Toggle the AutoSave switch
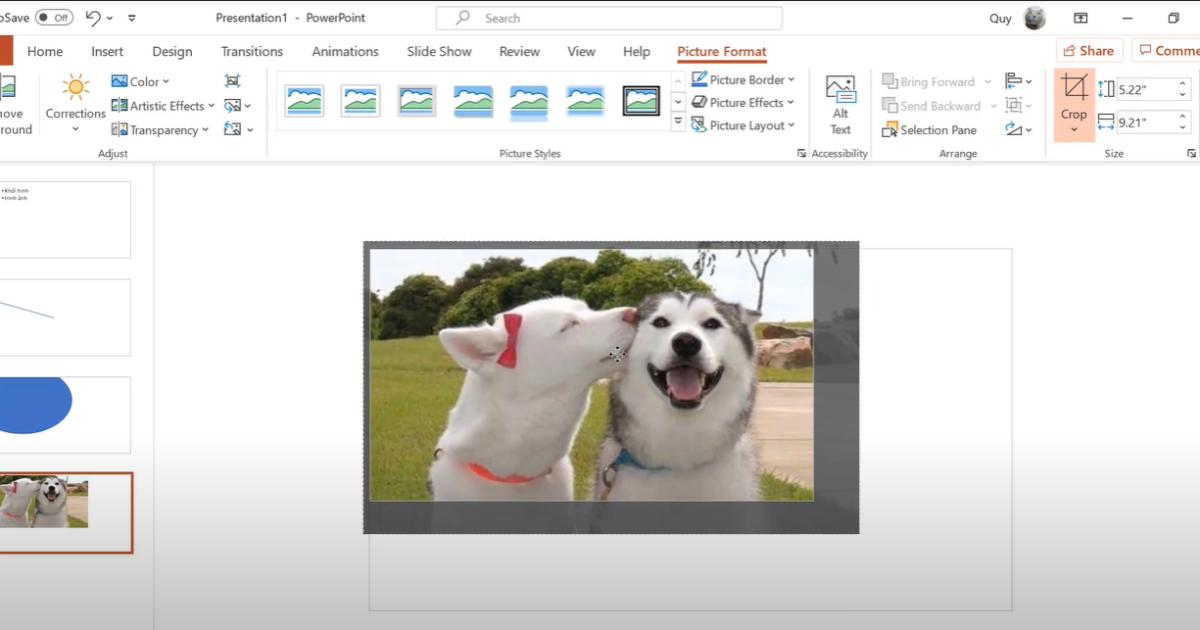This screenshot has height=630, width=1200. click(x=54, y=18)
